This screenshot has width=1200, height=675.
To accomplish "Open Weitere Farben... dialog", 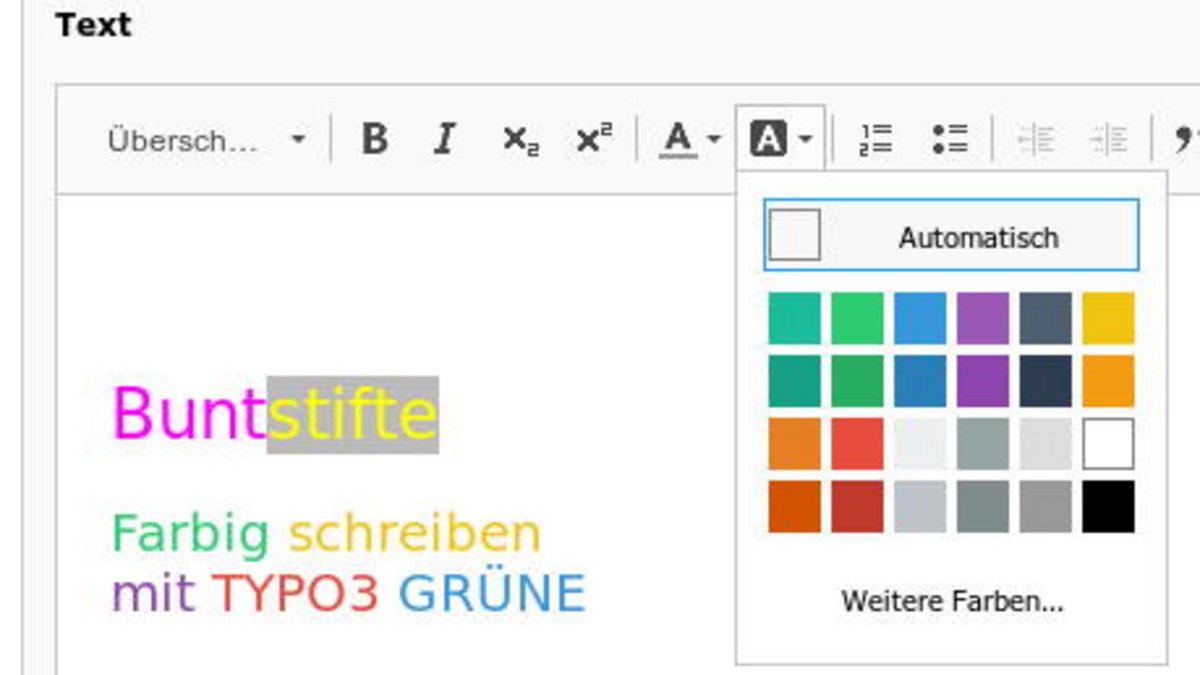I will click(x=952, y=601).
